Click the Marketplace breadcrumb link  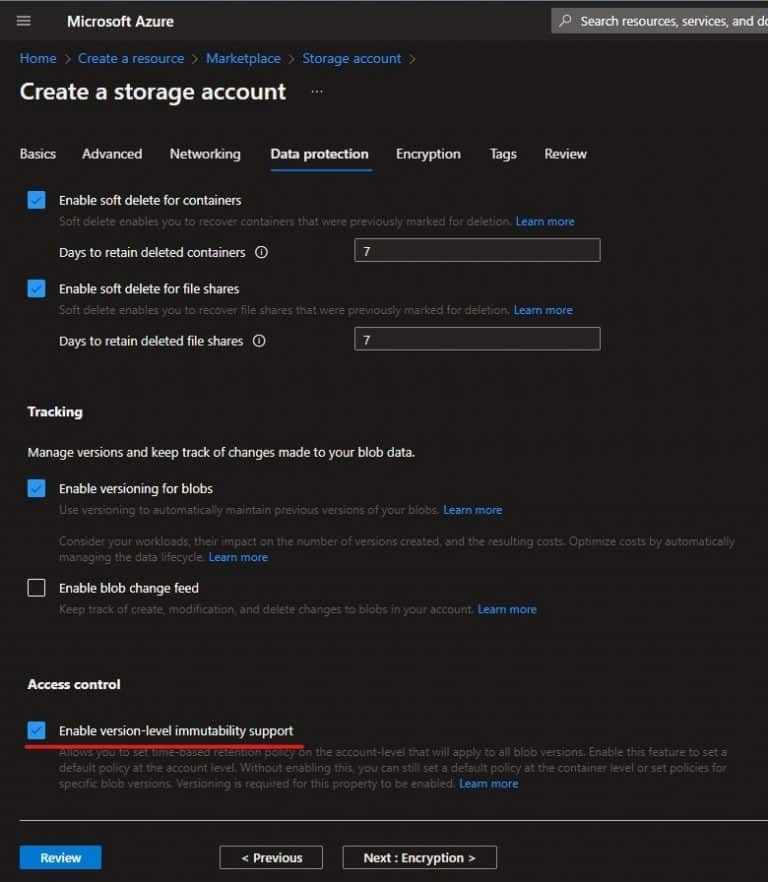pyautogui.click(x=243, y=58)
